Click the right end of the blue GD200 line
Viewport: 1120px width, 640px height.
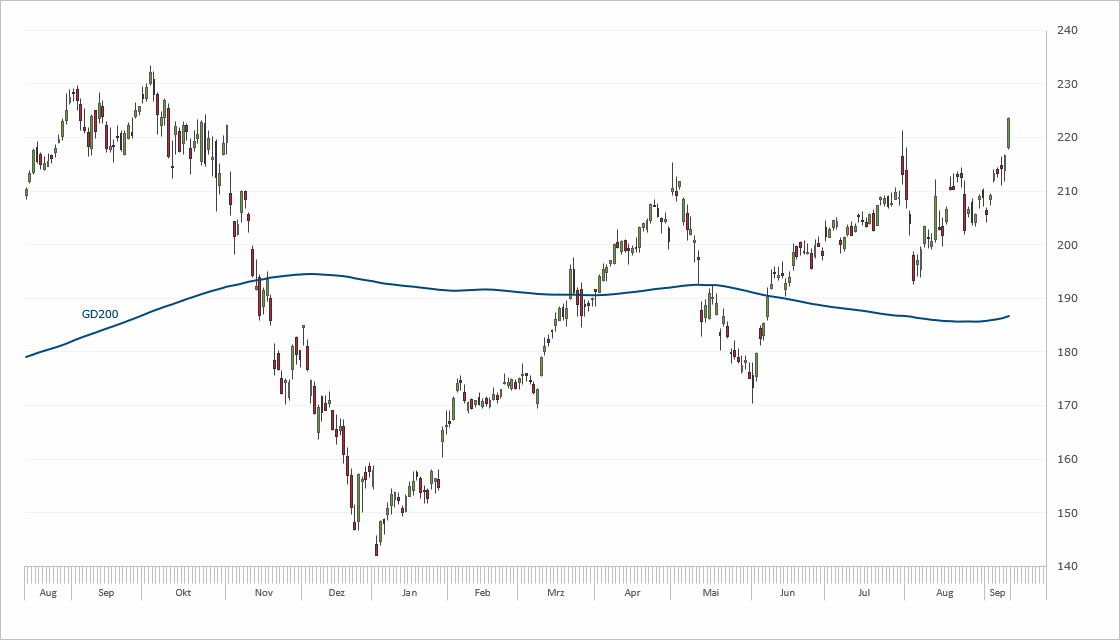pos(1009,316)
